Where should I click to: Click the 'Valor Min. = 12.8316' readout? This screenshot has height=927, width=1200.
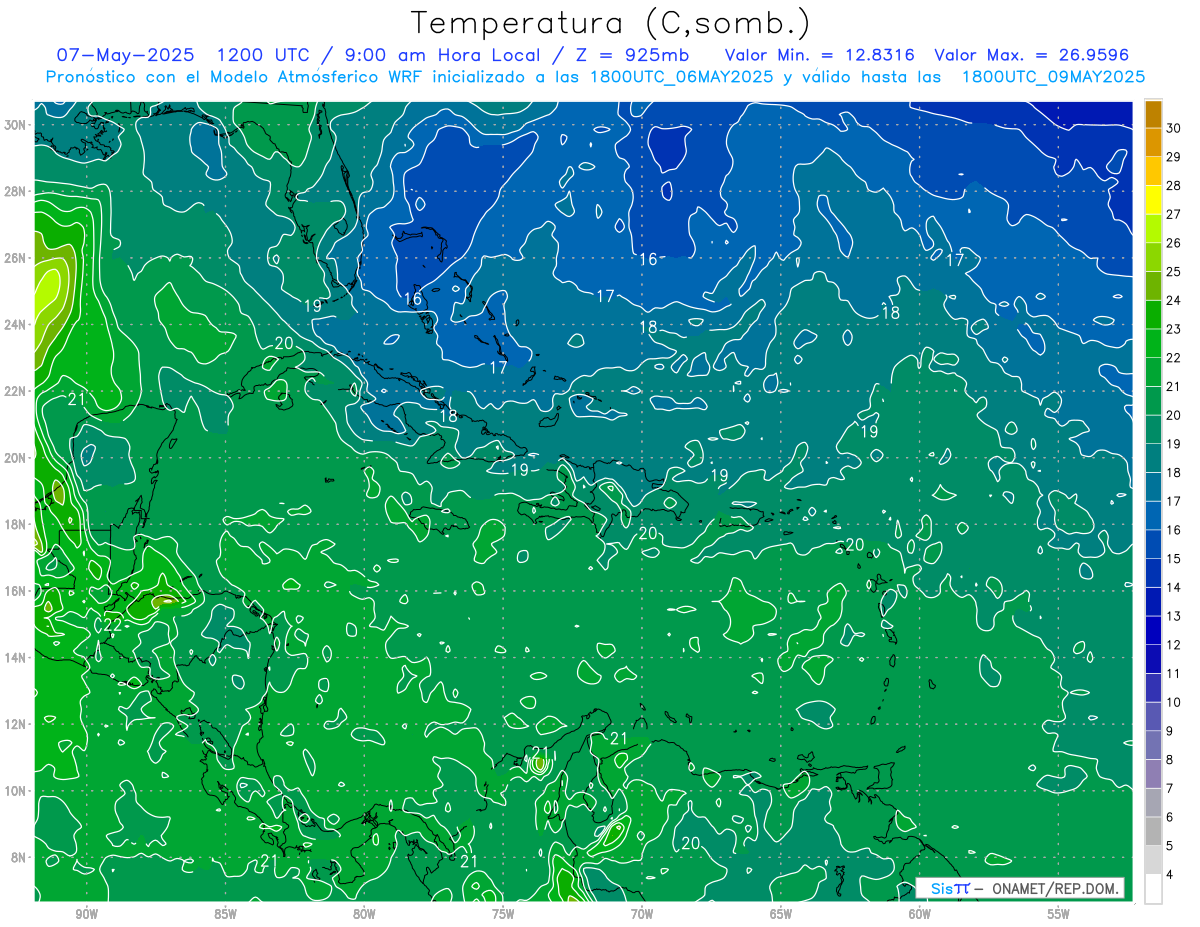pos(820,55)
